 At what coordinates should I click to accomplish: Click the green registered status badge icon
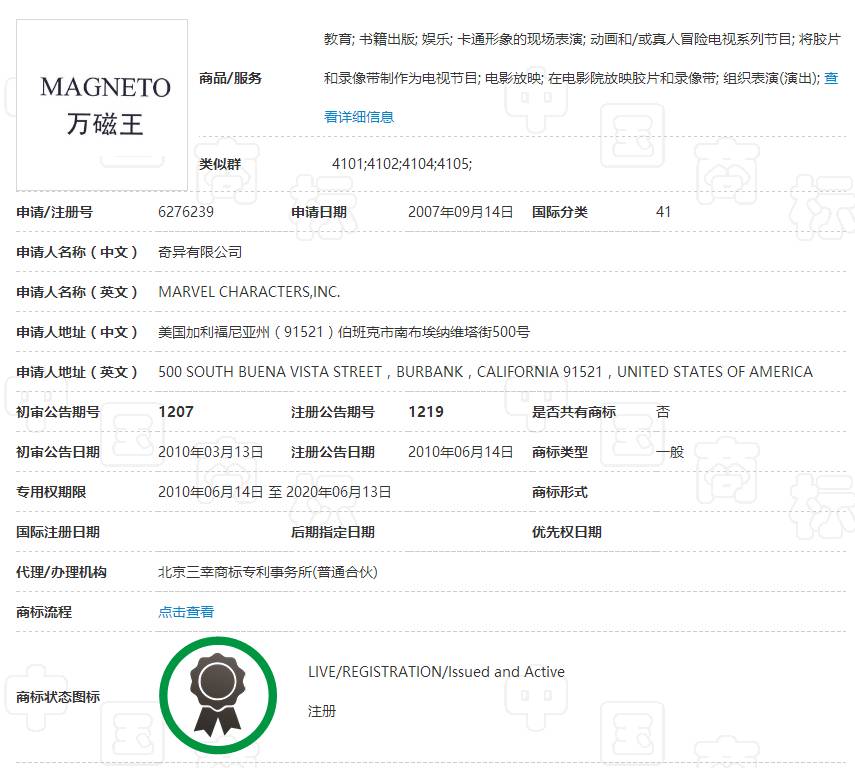(218, 695)
